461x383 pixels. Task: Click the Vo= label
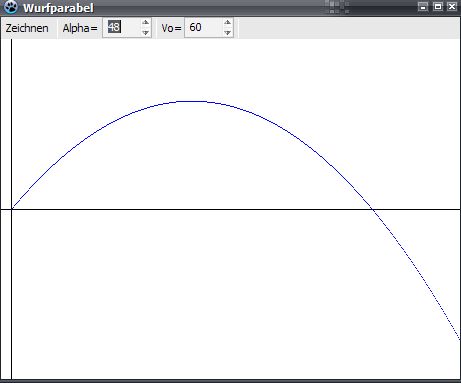(171, 28)
